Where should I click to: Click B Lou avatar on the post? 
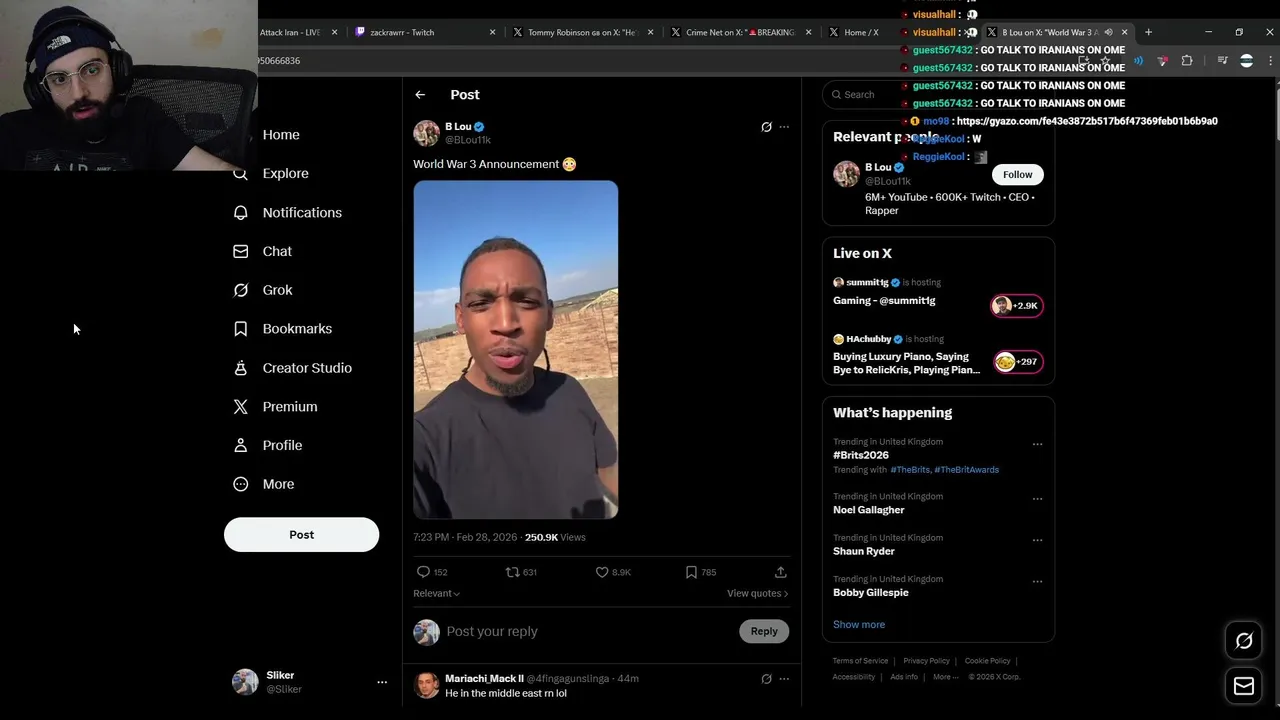pyautogui.click(x=427, y=133)
